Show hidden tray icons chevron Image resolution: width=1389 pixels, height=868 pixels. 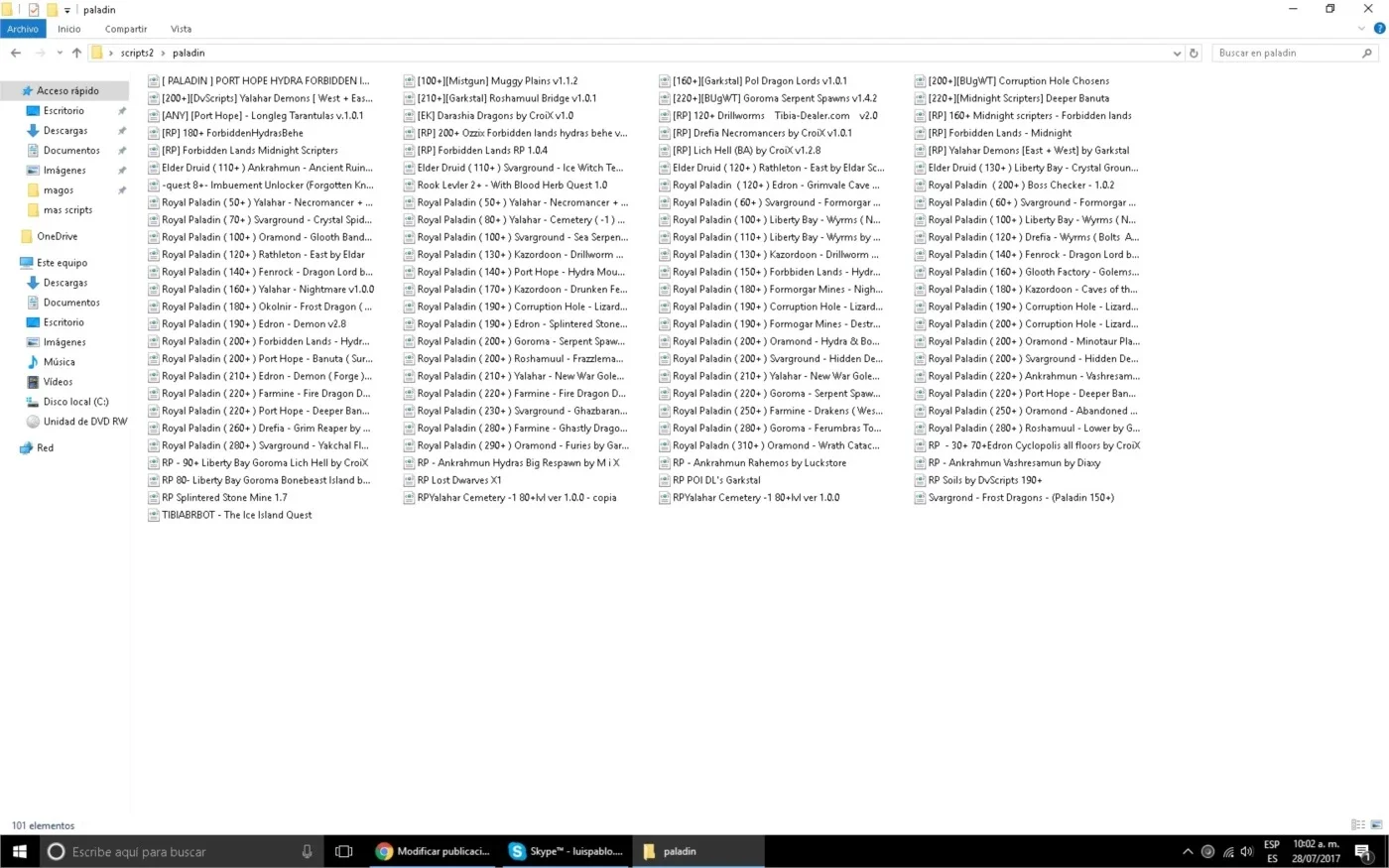tap(1188, 851)
